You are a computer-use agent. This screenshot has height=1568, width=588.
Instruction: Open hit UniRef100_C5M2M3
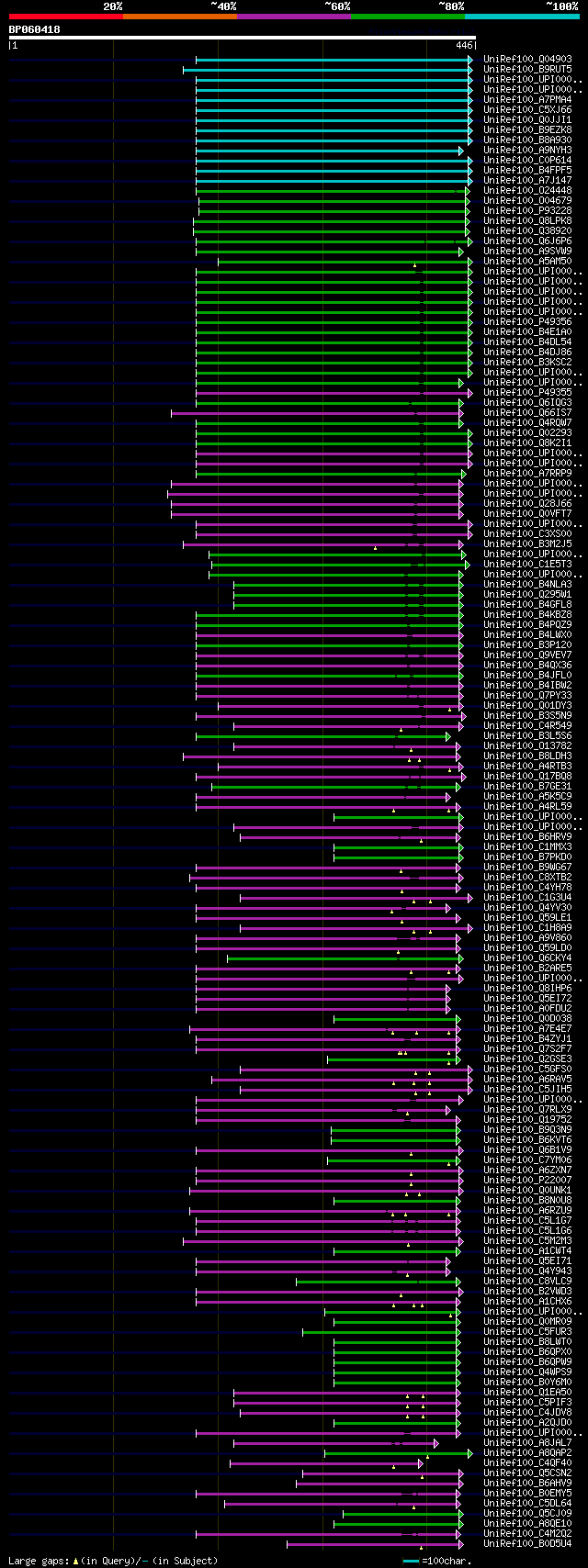tap(527, 1241)
